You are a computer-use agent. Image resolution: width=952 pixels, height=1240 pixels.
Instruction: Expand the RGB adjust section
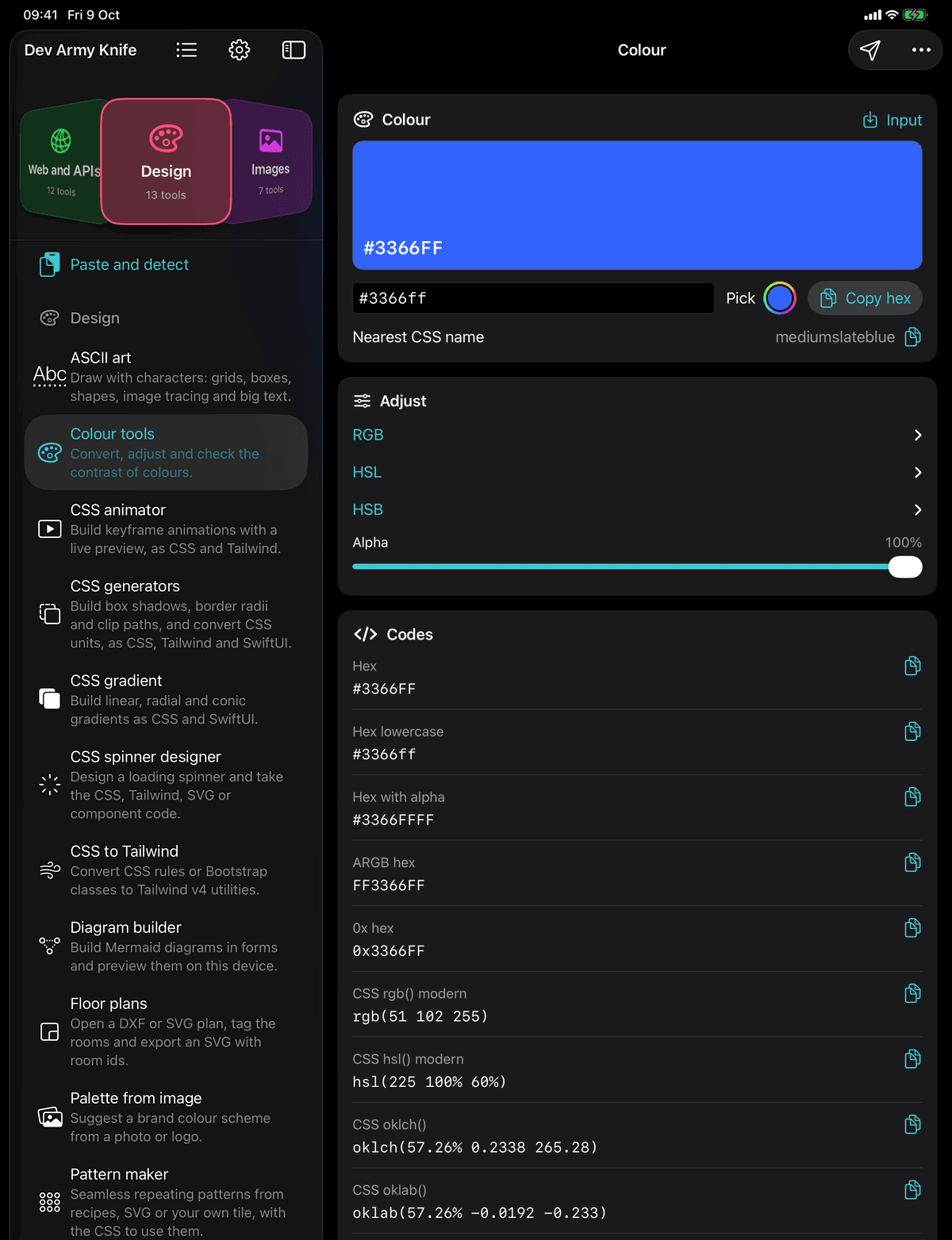pos(637,435)
